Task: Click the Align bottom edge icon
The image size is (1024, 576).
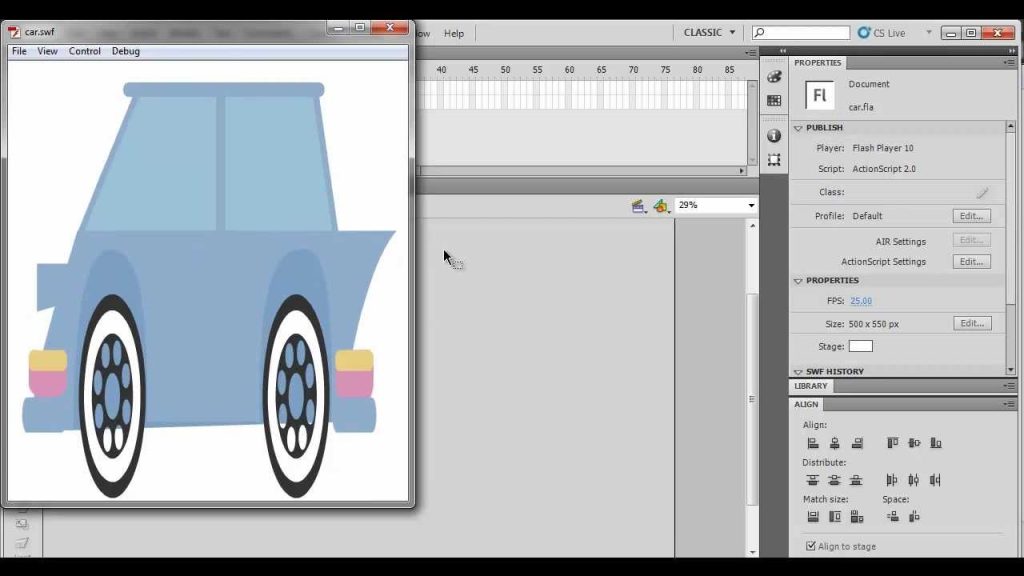Action: tap(936, 443)
